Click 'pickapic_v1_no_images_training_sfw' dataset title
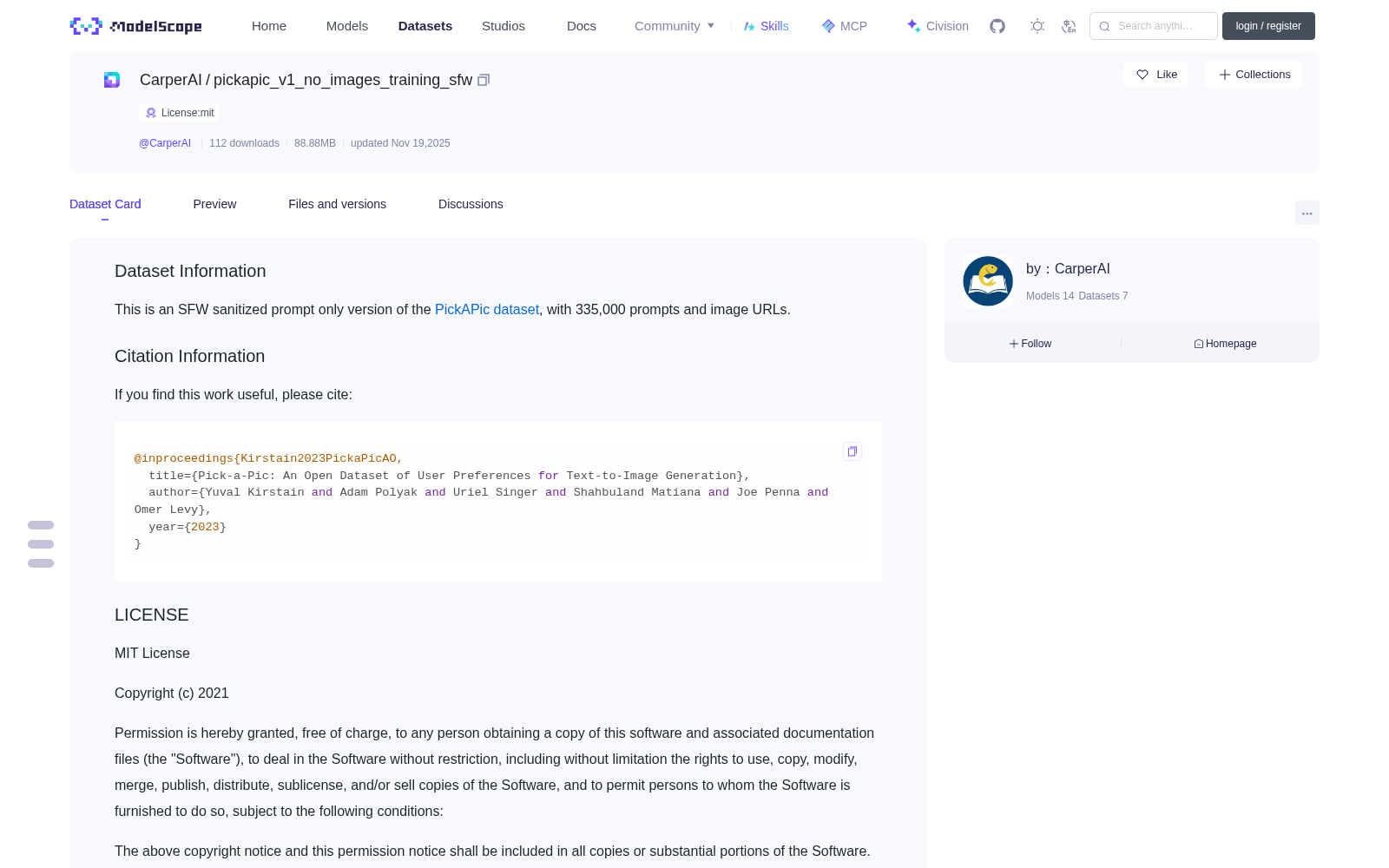The width and height of the screenshot is (1389, 868). (x=343, y=80)
